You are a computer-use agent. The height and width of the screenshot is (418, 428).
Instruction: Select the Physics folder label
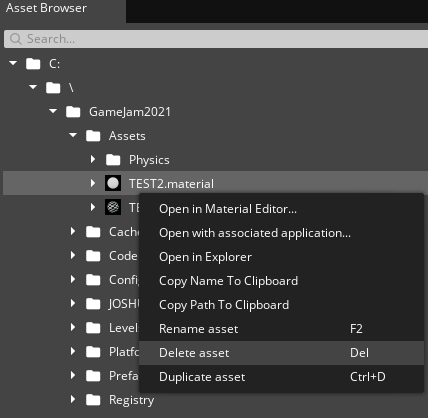click(x=149, y=160)
